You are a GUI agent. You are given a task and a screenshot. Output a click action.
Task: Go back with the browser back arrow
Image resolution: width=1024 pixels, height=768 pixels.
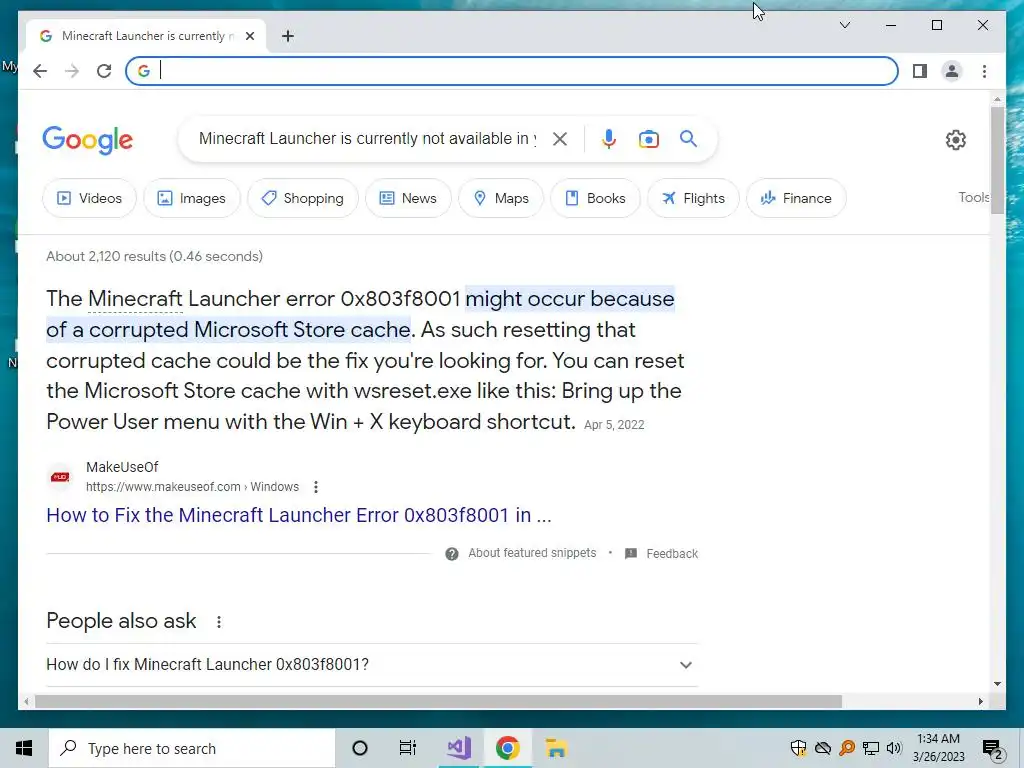[40, 71]
